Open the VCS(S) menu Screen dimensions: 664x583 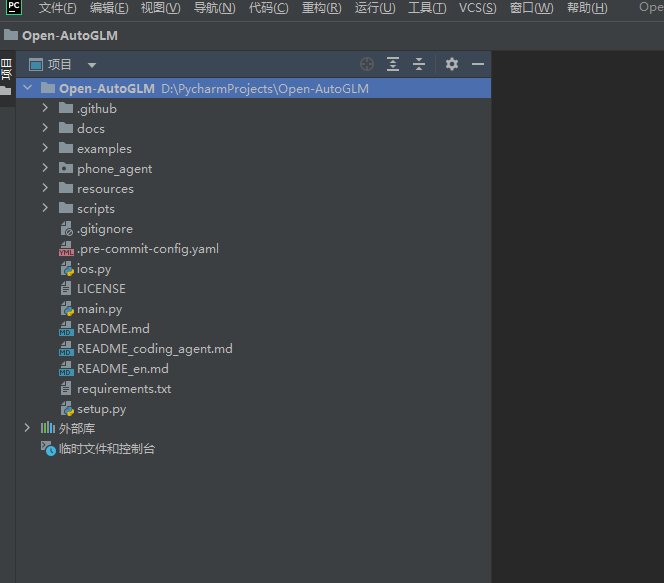(x=477, y=8)
